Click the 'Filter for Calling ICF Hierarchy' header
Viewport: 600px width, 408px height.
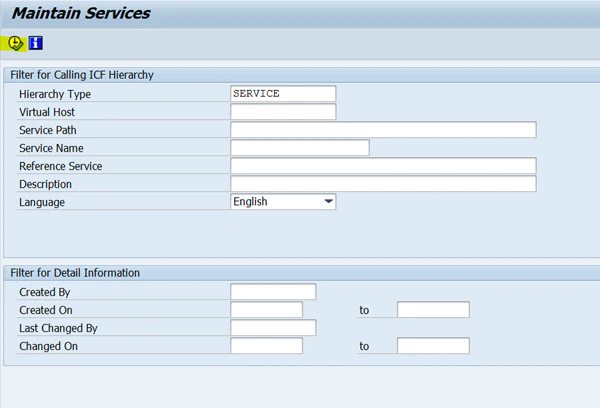point(82,75)
